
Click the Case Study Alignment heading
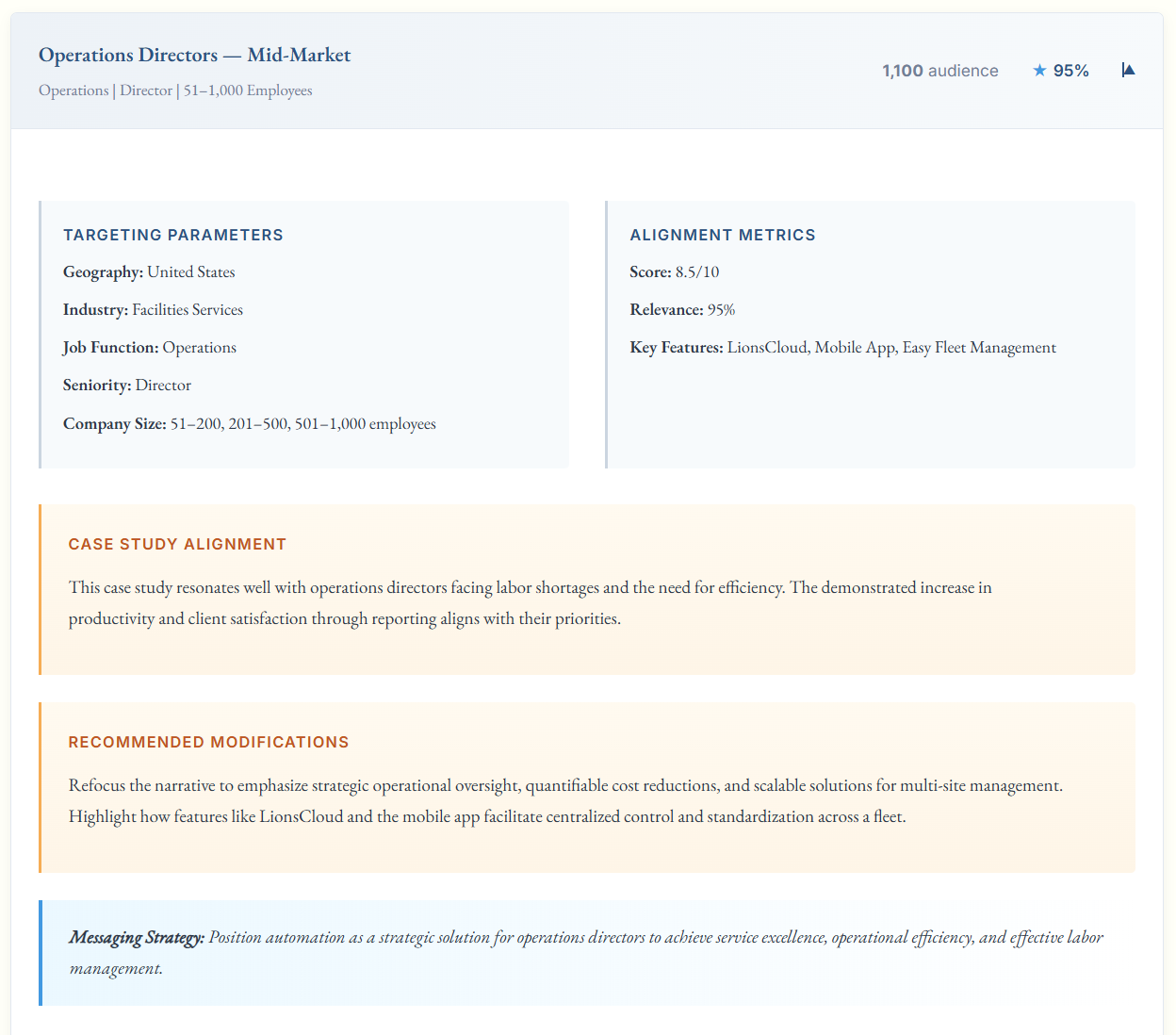177,544
